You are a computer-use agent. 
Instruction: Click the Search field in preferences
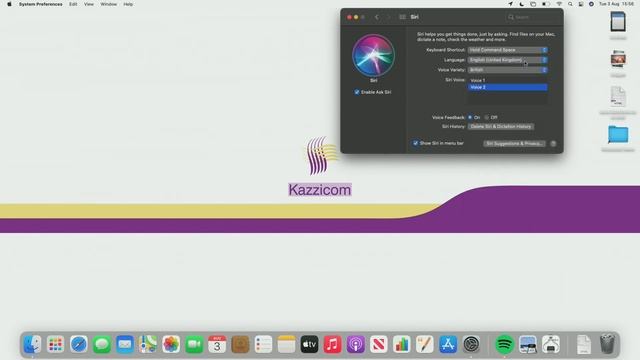click(532, 17)
